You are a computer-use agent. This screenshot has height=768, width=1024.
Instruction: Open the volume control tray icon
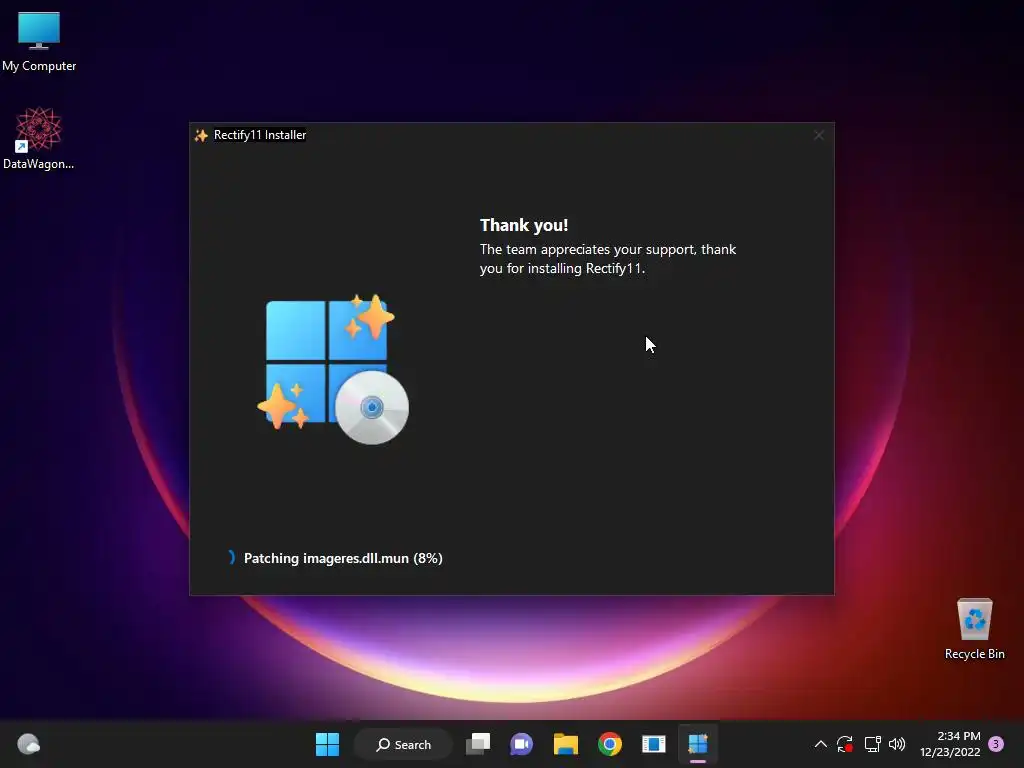[897, 744]
